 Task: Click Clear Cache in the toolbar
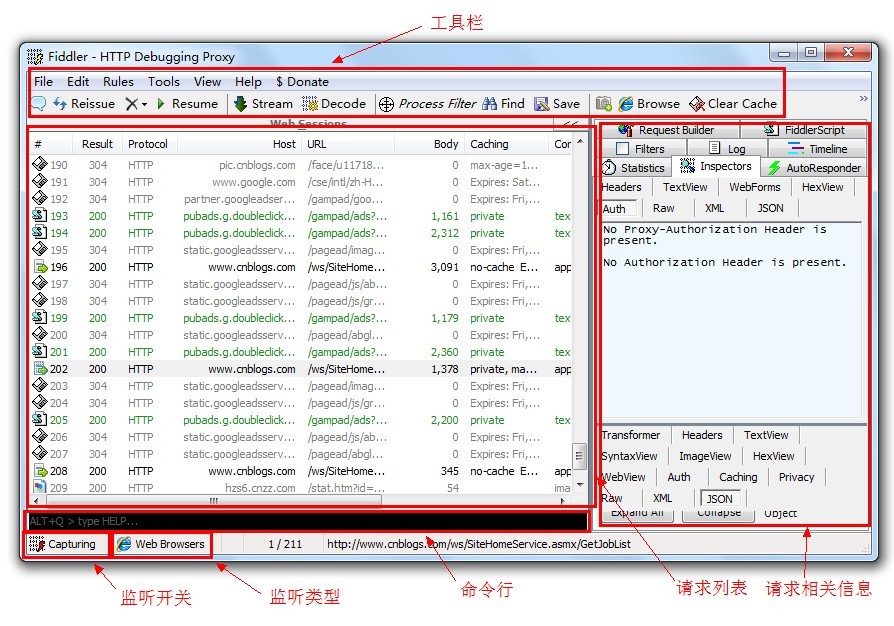pos(733,104)
